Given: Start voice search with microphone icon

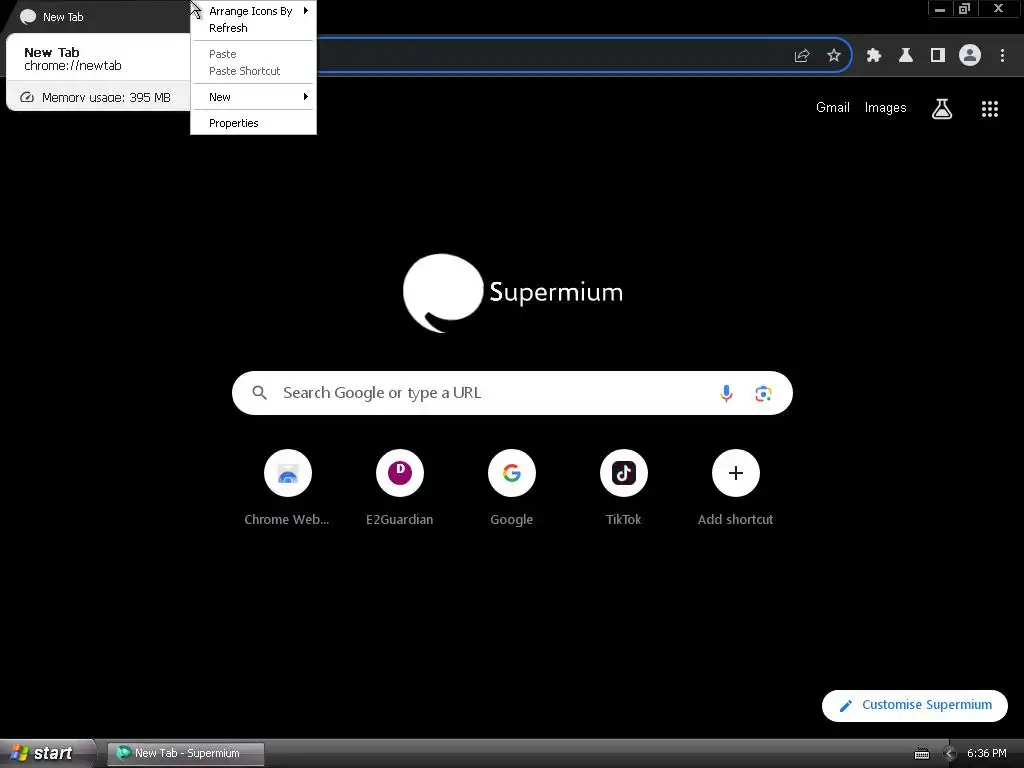Looking at the screenshot, I should pos(726,393).
